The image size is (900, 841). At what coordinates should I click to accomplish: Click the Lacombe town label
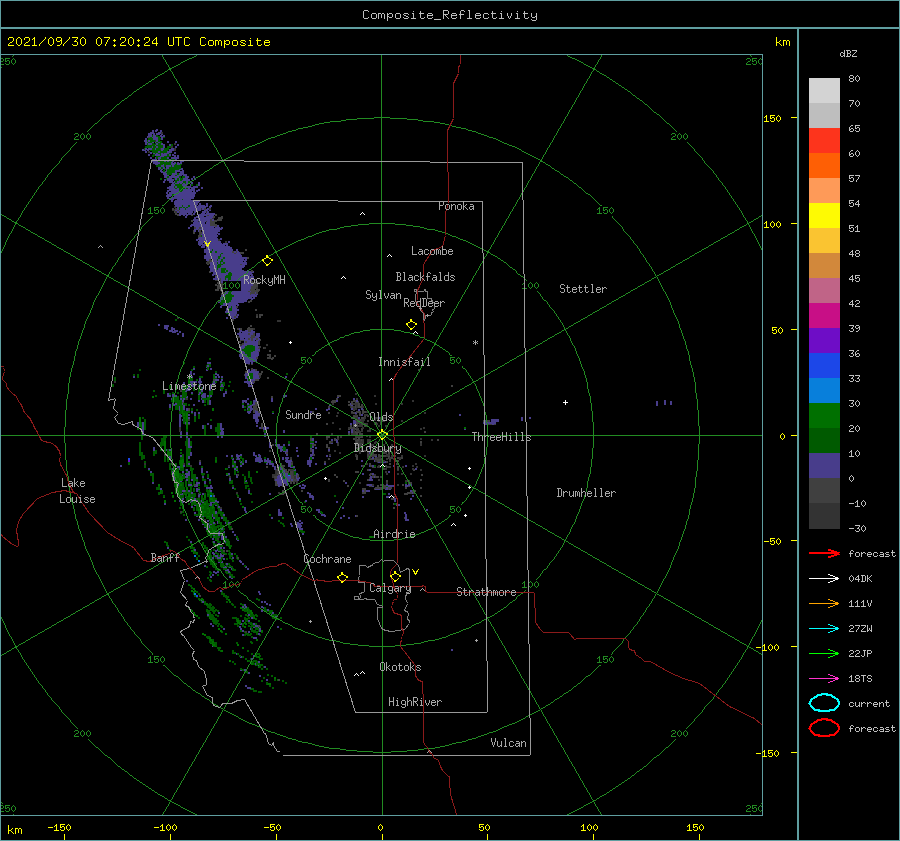coord(432,251)
